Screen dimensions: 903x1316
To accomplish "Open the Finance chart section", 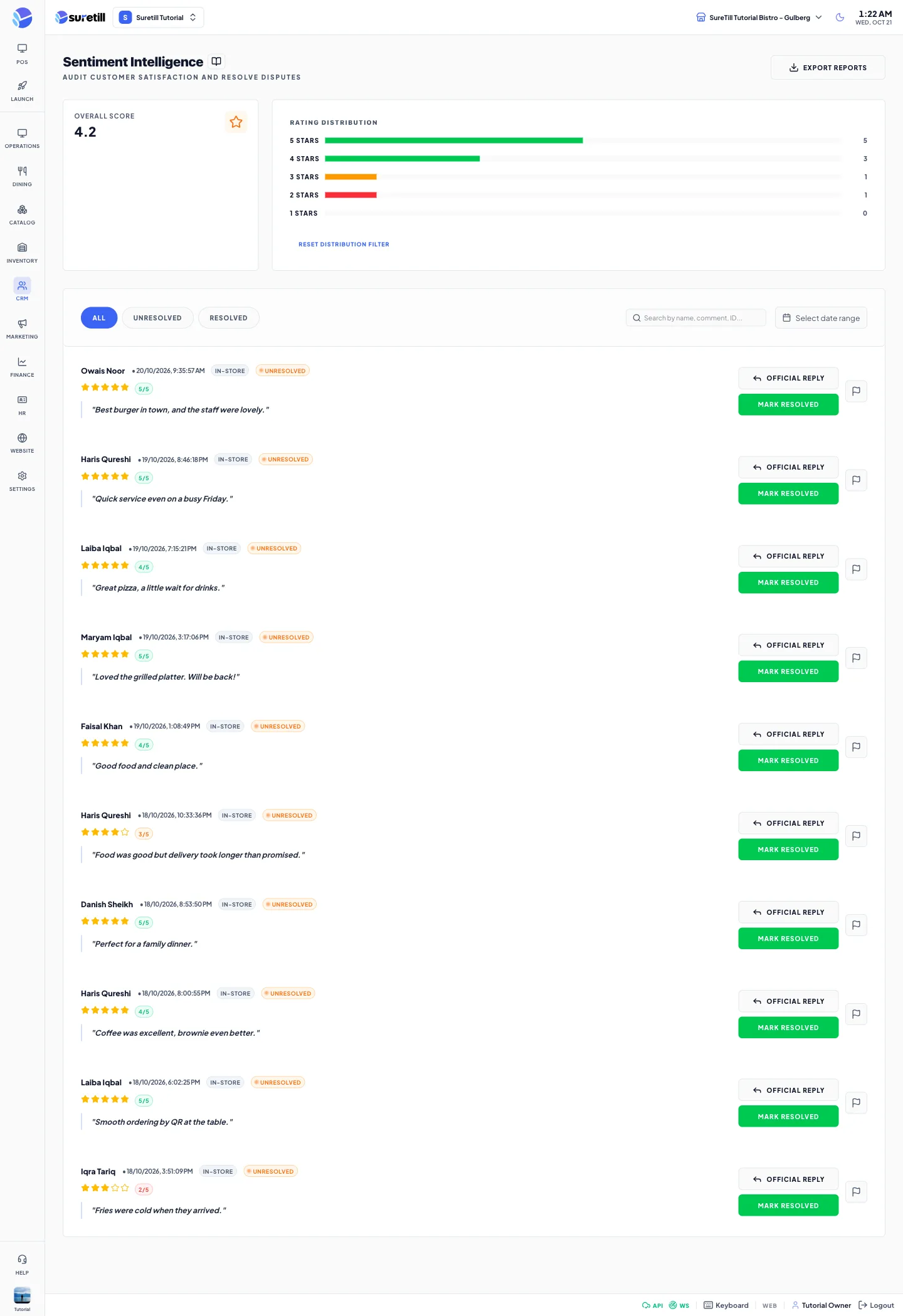I will pos(22,367).
